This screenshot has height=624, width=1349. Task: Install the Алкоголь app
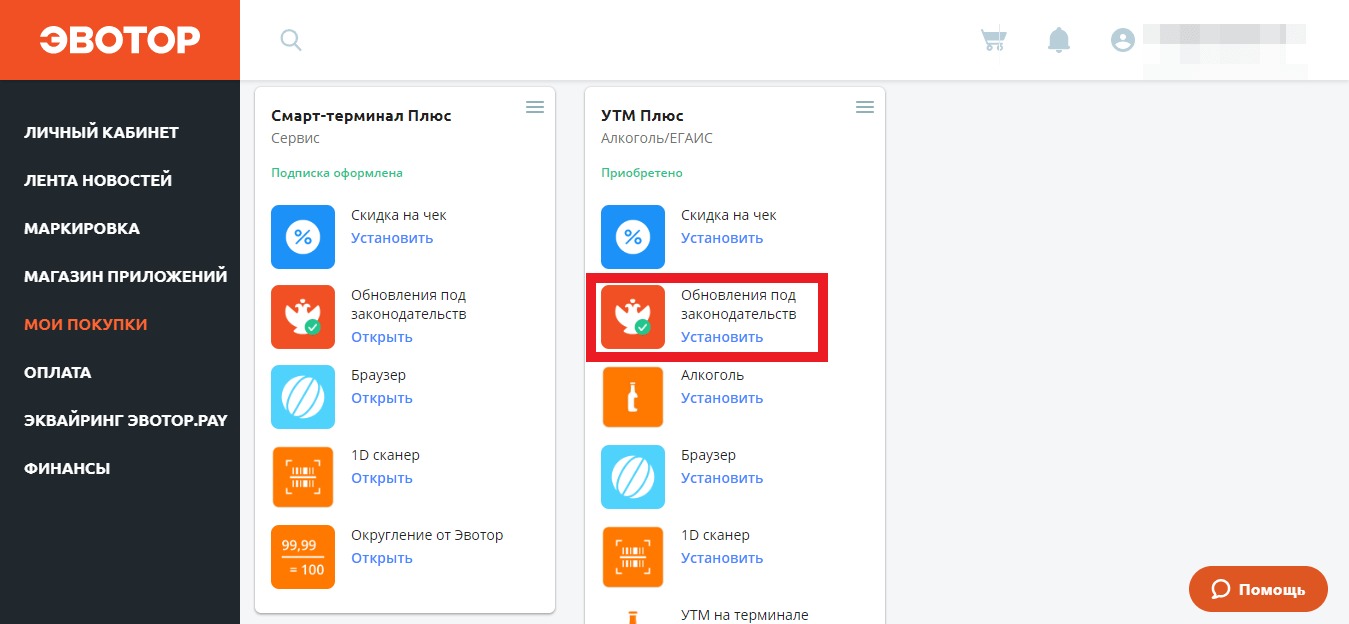[722, 398]
